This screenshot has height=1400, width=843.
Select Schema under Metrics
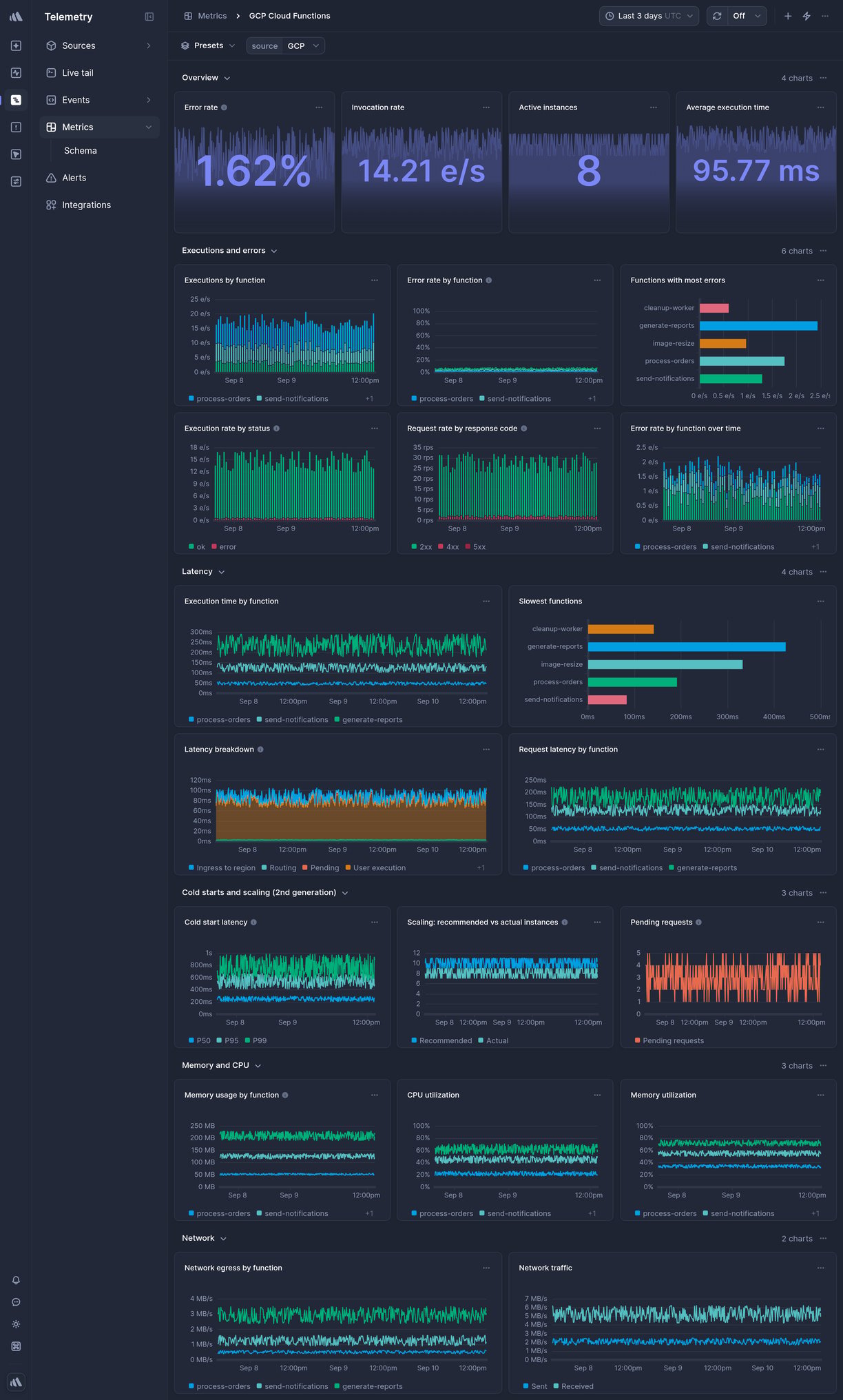point(81,151)
